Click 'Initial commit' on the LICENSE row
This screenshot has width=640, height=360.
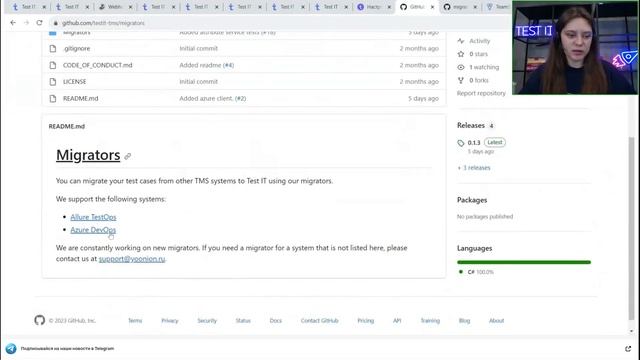coord(198,82)
